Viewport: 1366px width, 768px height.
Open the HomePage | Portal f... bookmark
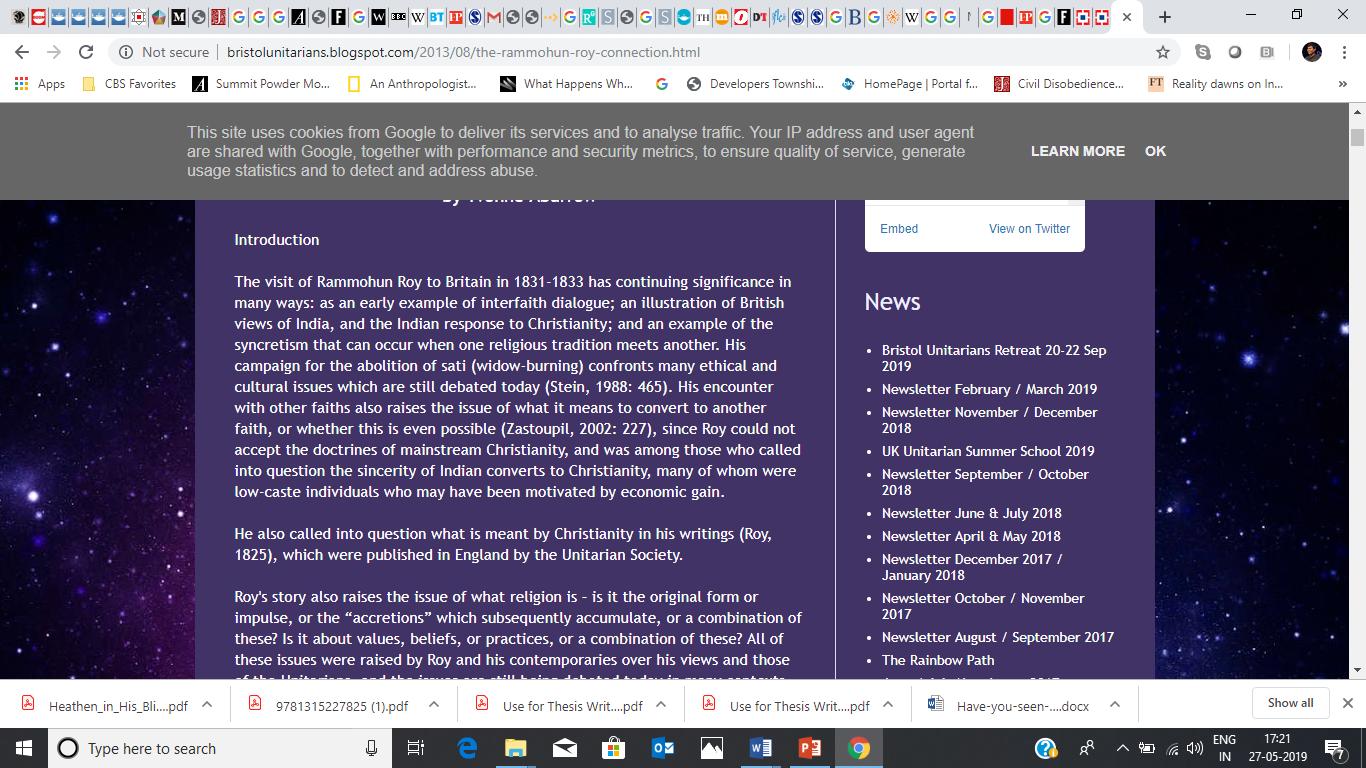(x=910, y=84)
